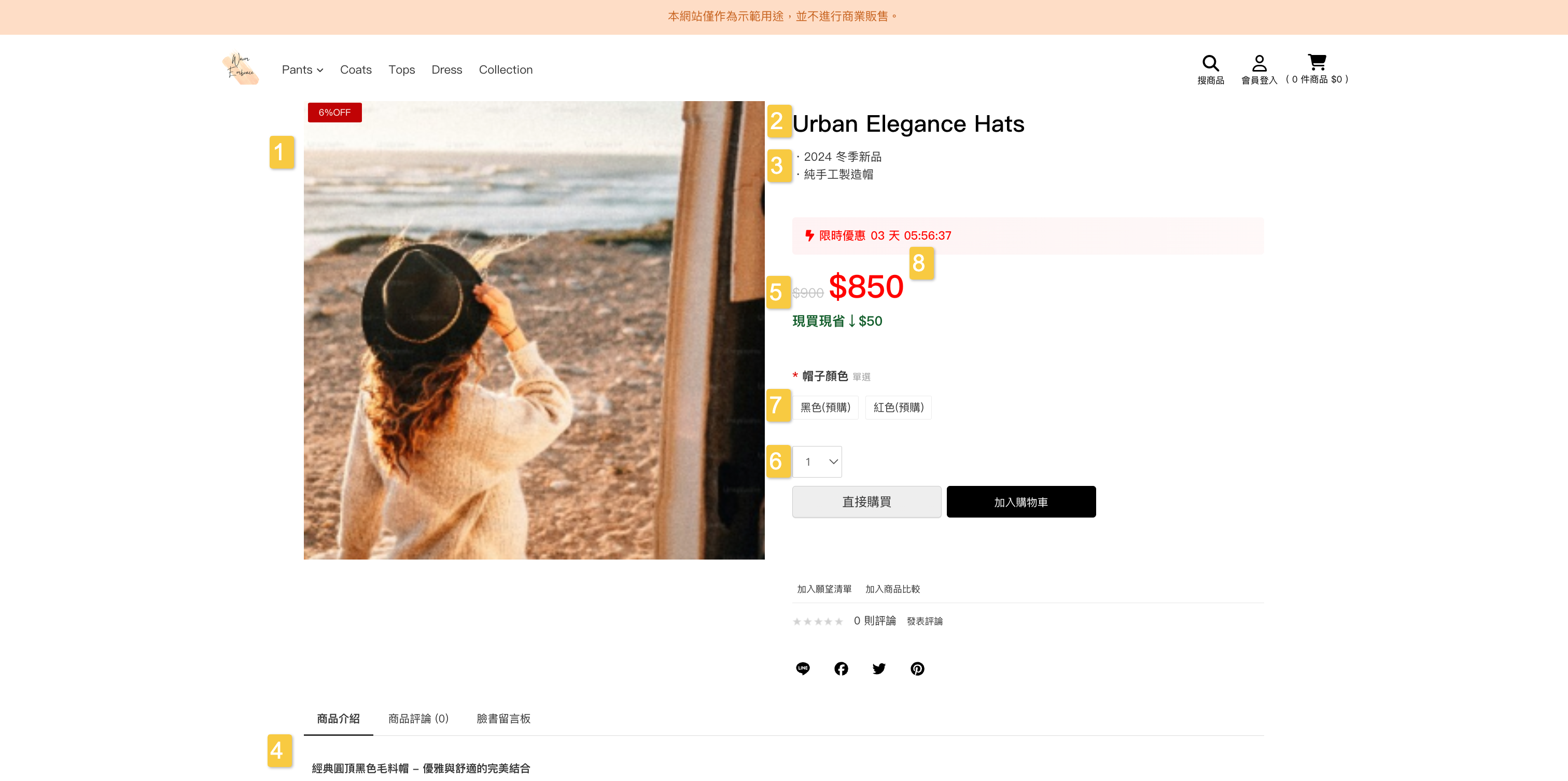Share the product on Pinterest icon

917,668
